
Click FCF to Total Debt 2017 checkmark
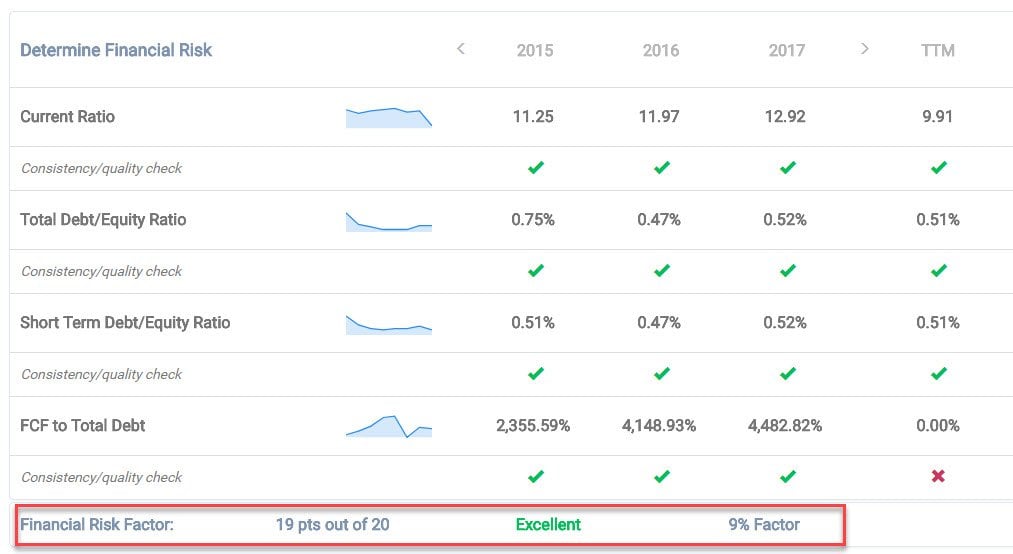point(787,477)
